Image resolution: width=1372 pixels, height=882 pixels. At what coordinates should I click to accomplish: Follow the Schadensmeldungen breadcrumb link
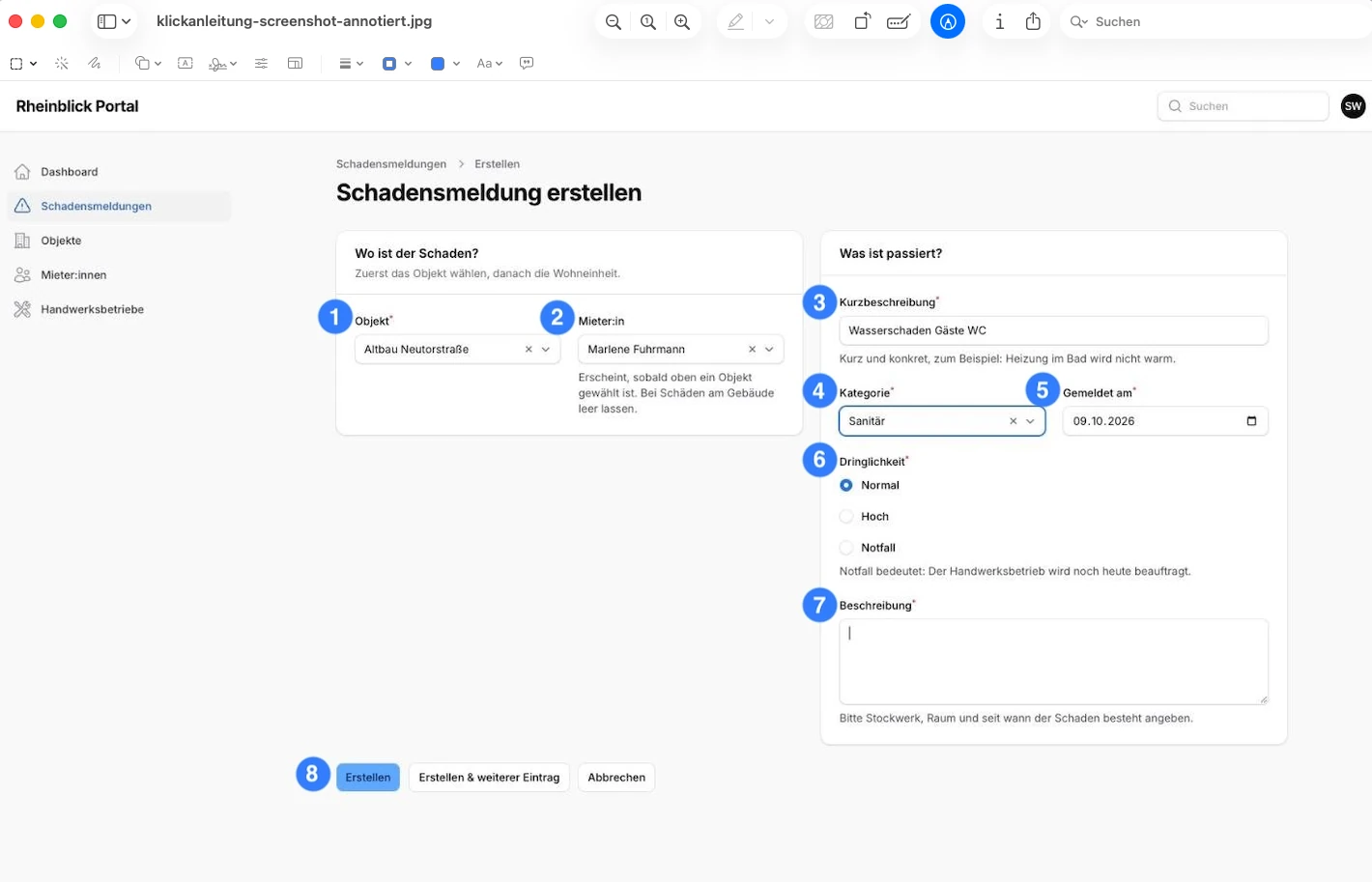click(x=391, y=164)
